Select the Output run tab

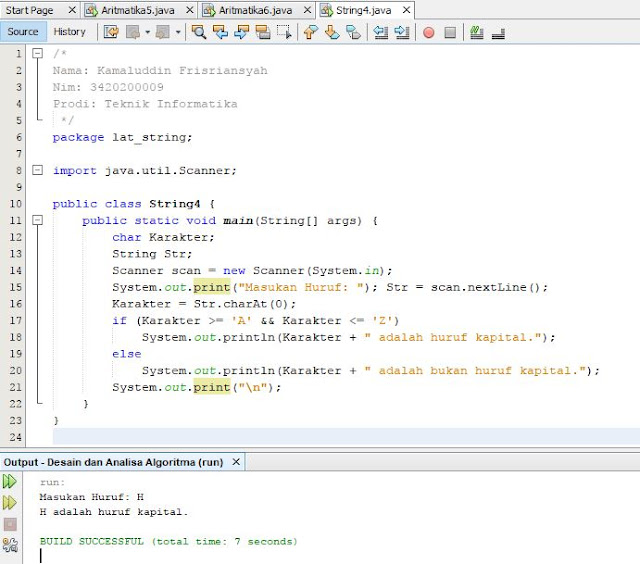click(113, 462)
